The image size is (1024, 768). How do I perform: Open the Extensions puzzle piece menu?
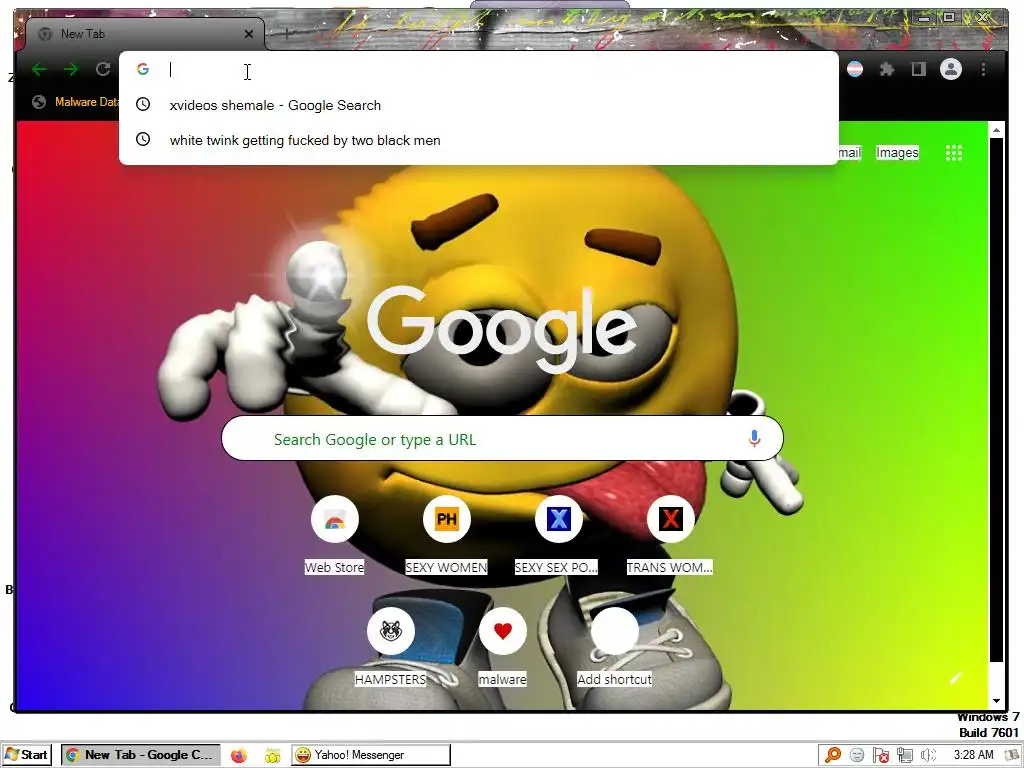click(887, 69)
